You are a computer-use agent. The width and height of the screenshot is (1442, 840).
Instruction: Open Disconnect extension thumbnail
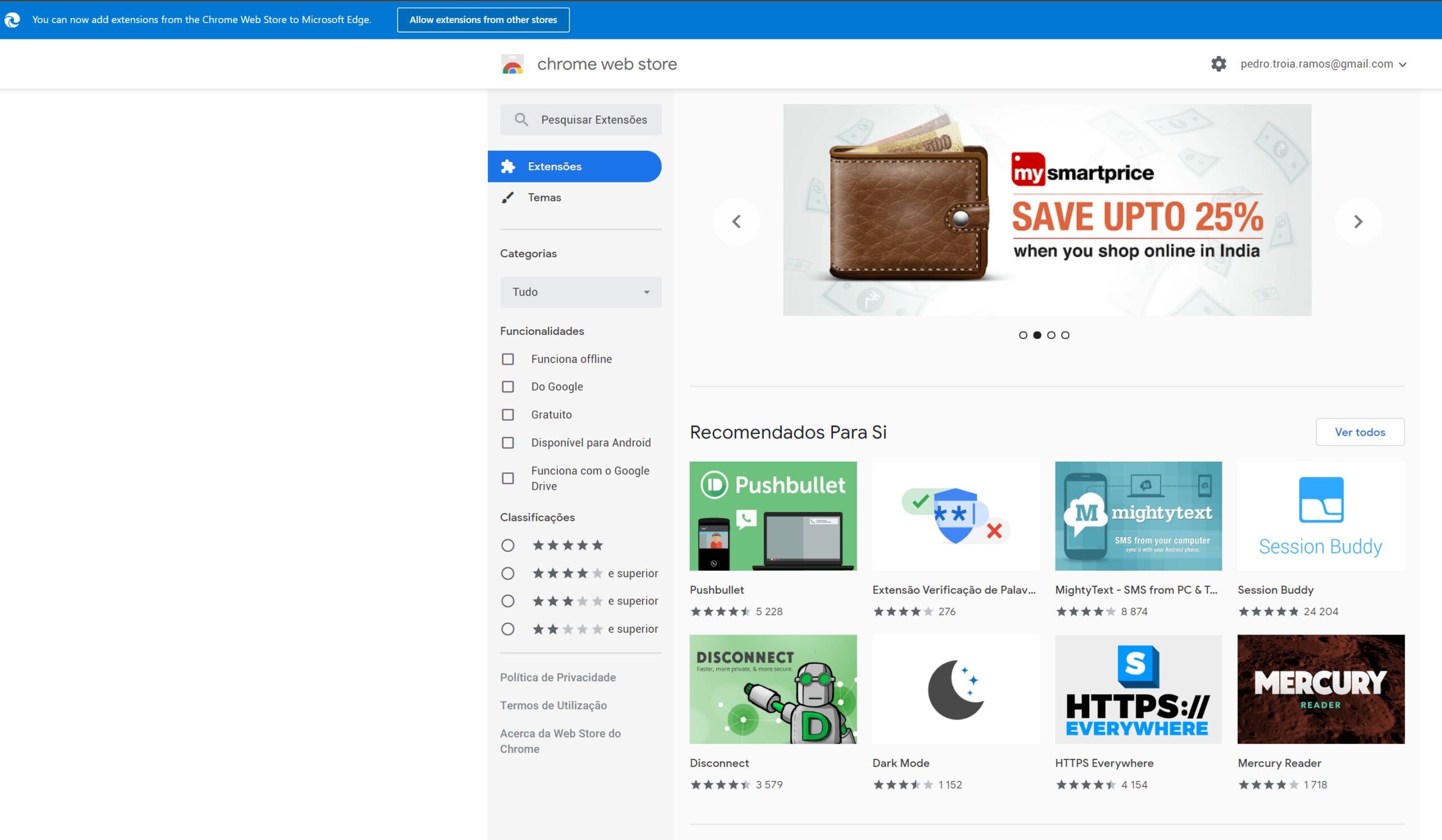773,689
